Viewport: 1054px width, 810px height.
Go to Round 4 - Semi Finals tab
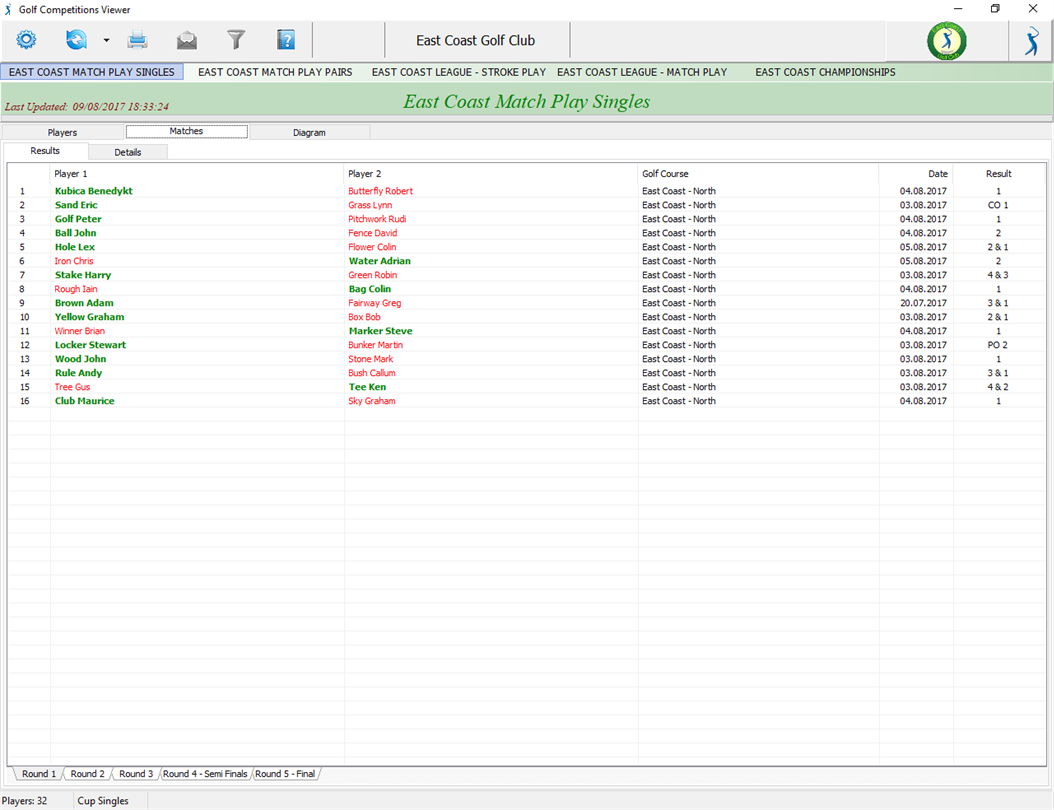click(x=205, y=774)
